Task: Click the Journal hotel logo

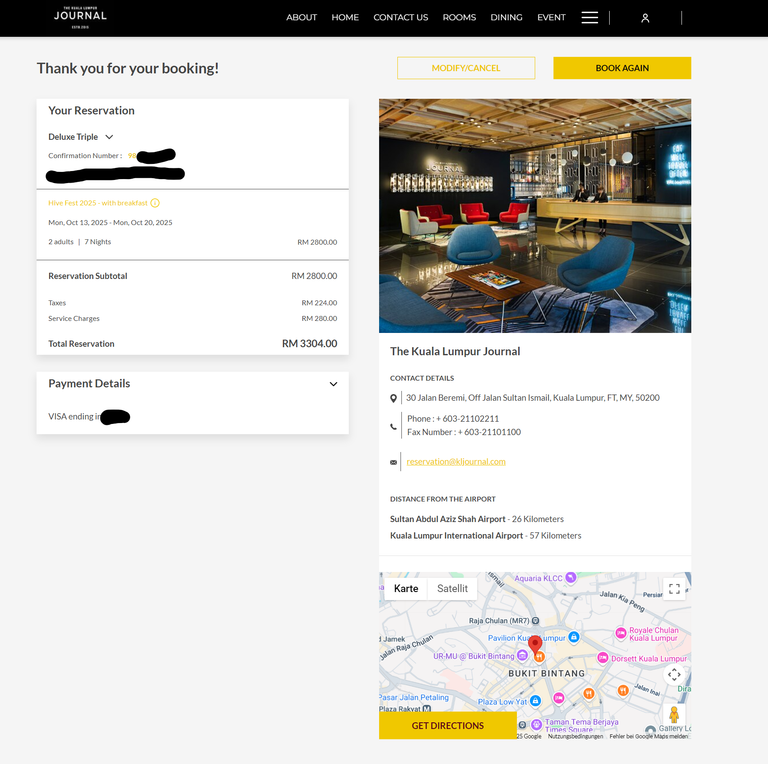Action: coord(80,18)
